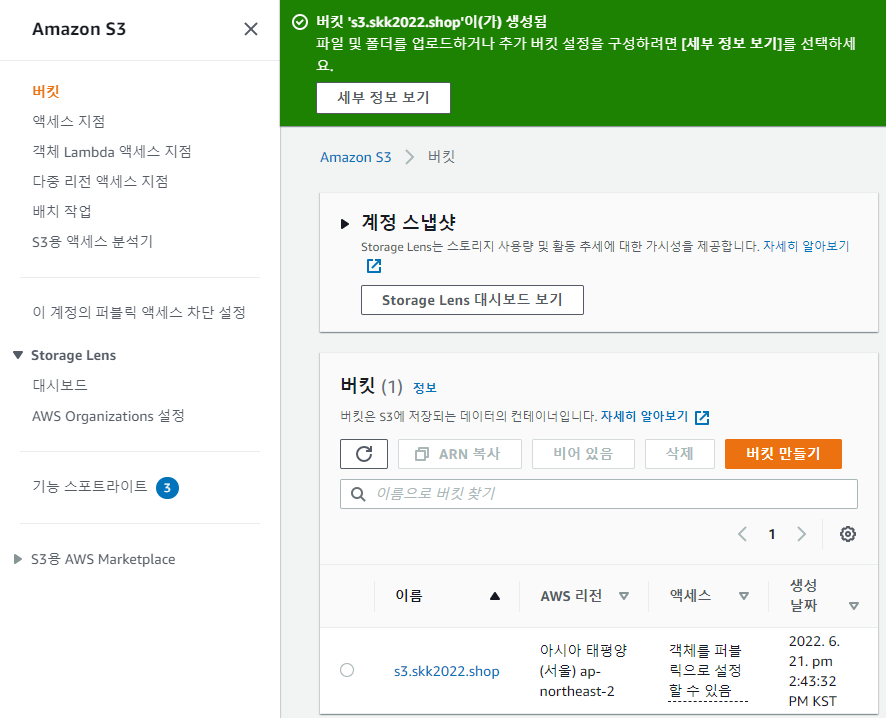Click the 버킷 breadcrumb text
This screenshot has width=886, height=718.
click(441, 157)
